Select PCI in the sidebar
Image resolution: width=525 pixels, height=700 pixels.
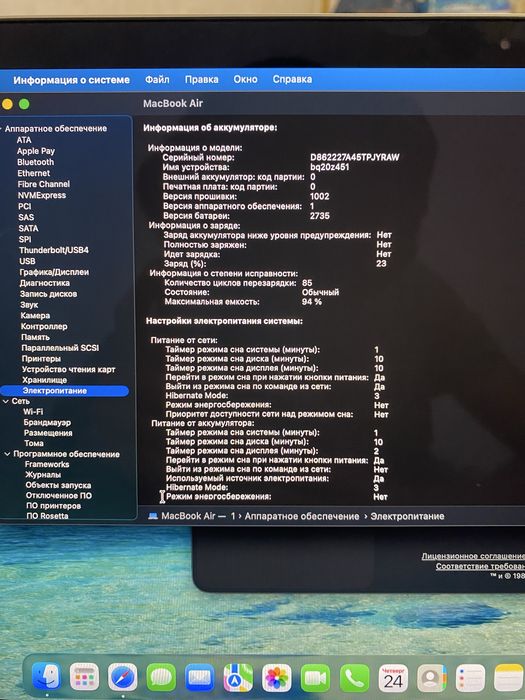point(25,206)
